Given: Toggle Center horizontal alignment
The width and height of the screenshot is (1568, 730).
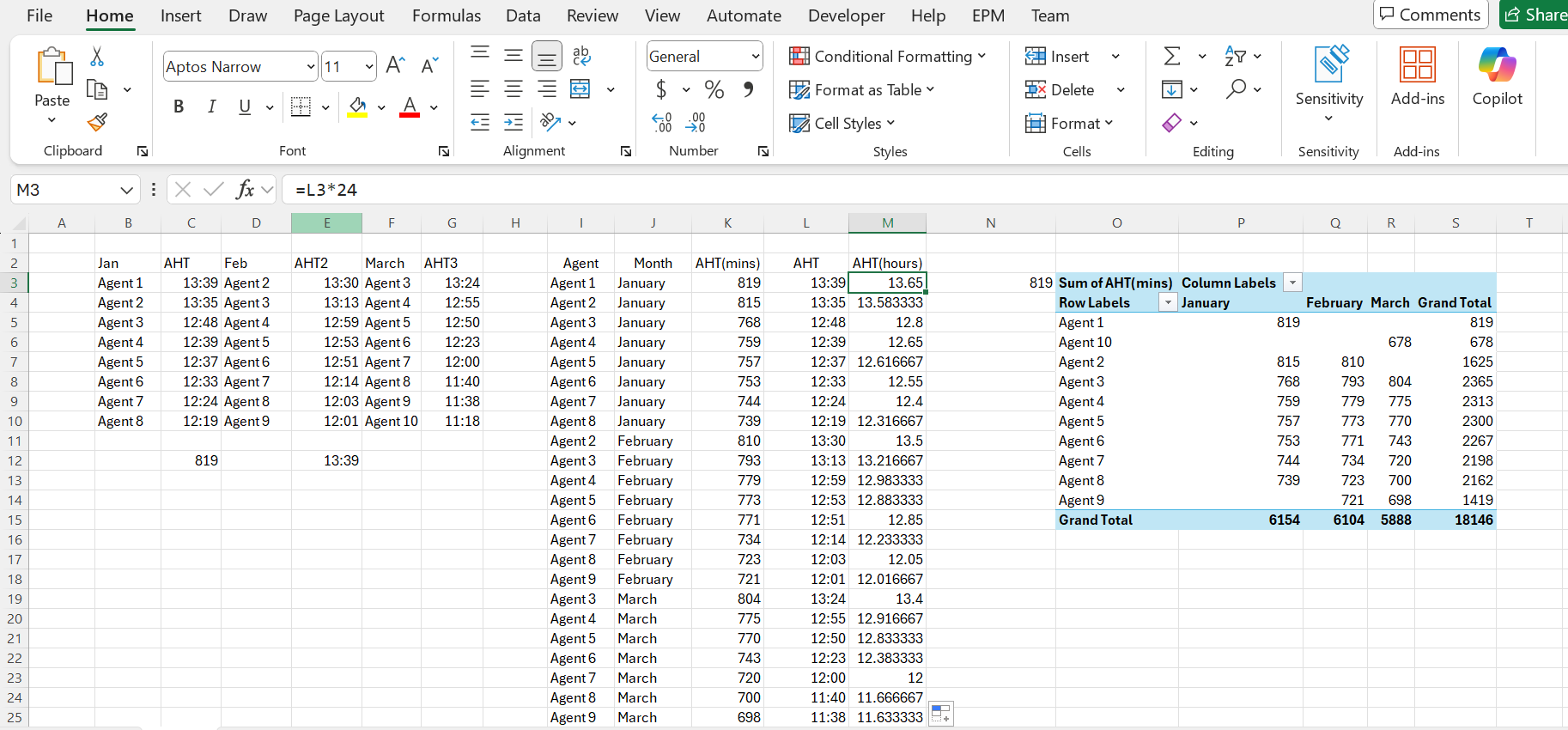Looking at the screenshot, I should click(x=514, y=89).
